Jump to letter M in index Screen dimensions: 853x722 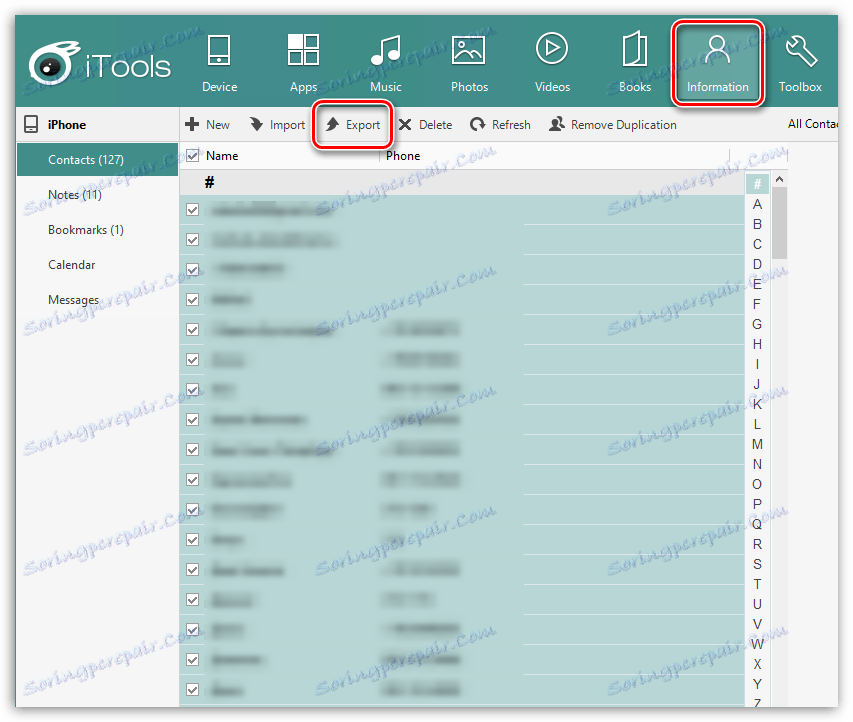click(x=757, y=445)
